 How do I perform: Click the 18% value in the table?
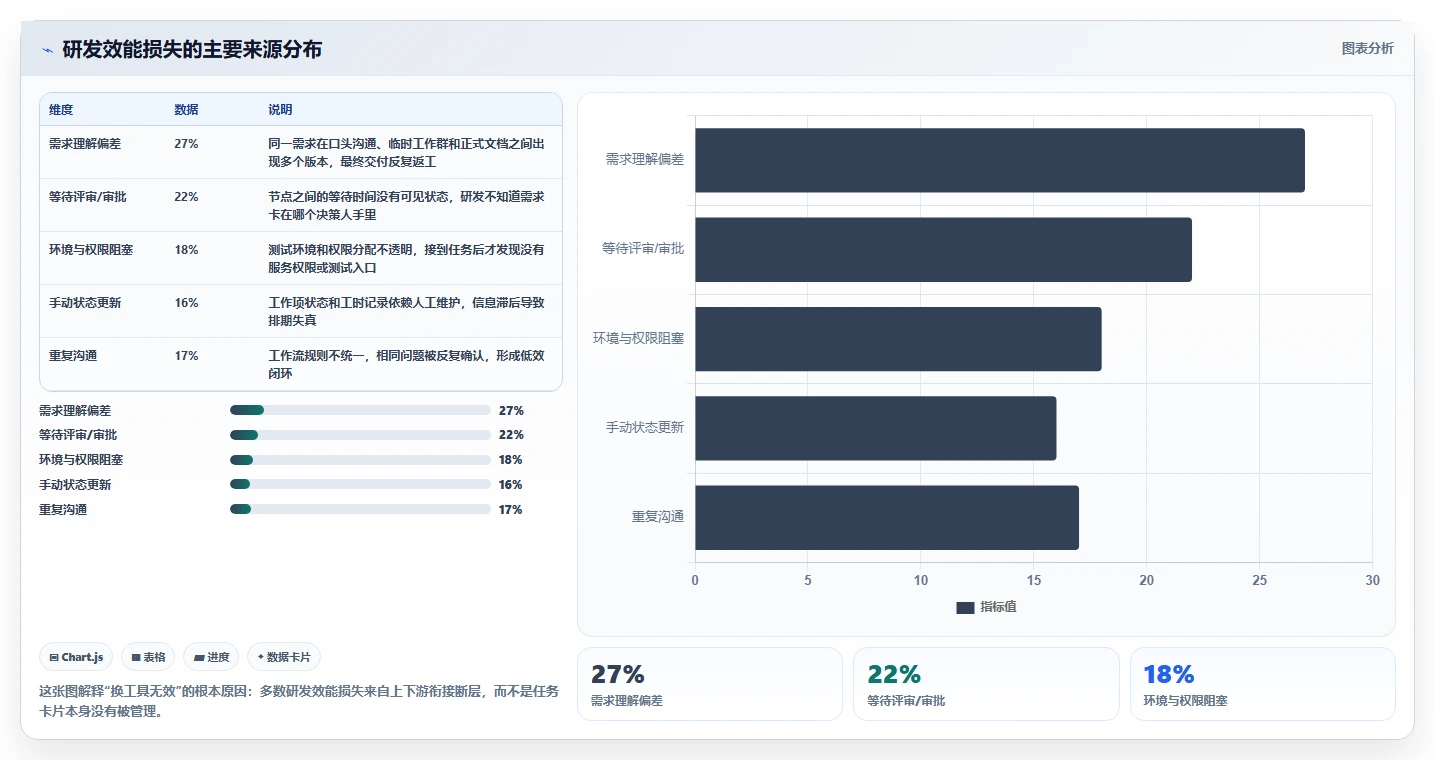(186, 250)
